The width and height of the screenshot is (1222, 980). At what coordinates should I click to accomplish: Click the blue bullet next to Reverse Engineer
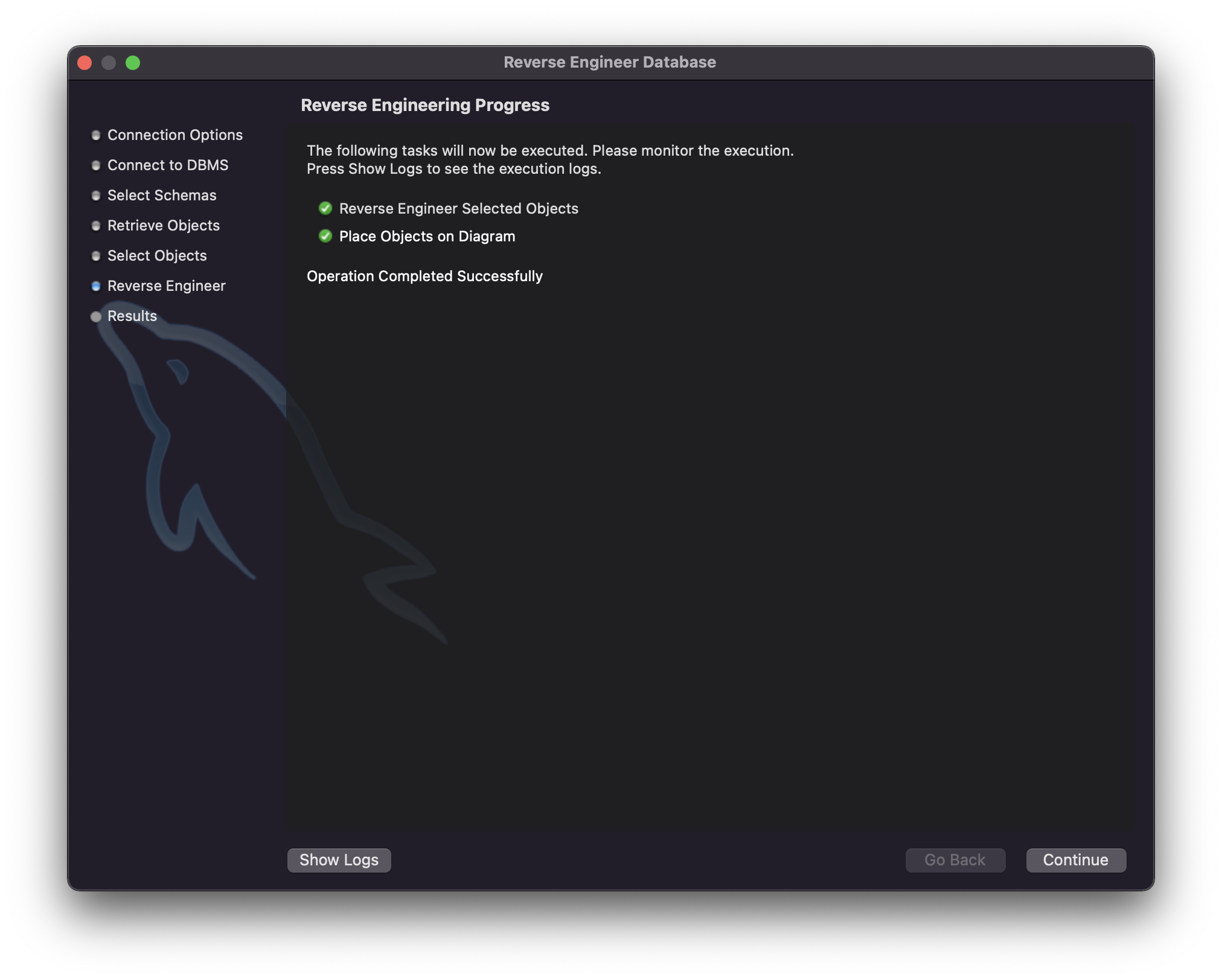[x=95, y=286]
